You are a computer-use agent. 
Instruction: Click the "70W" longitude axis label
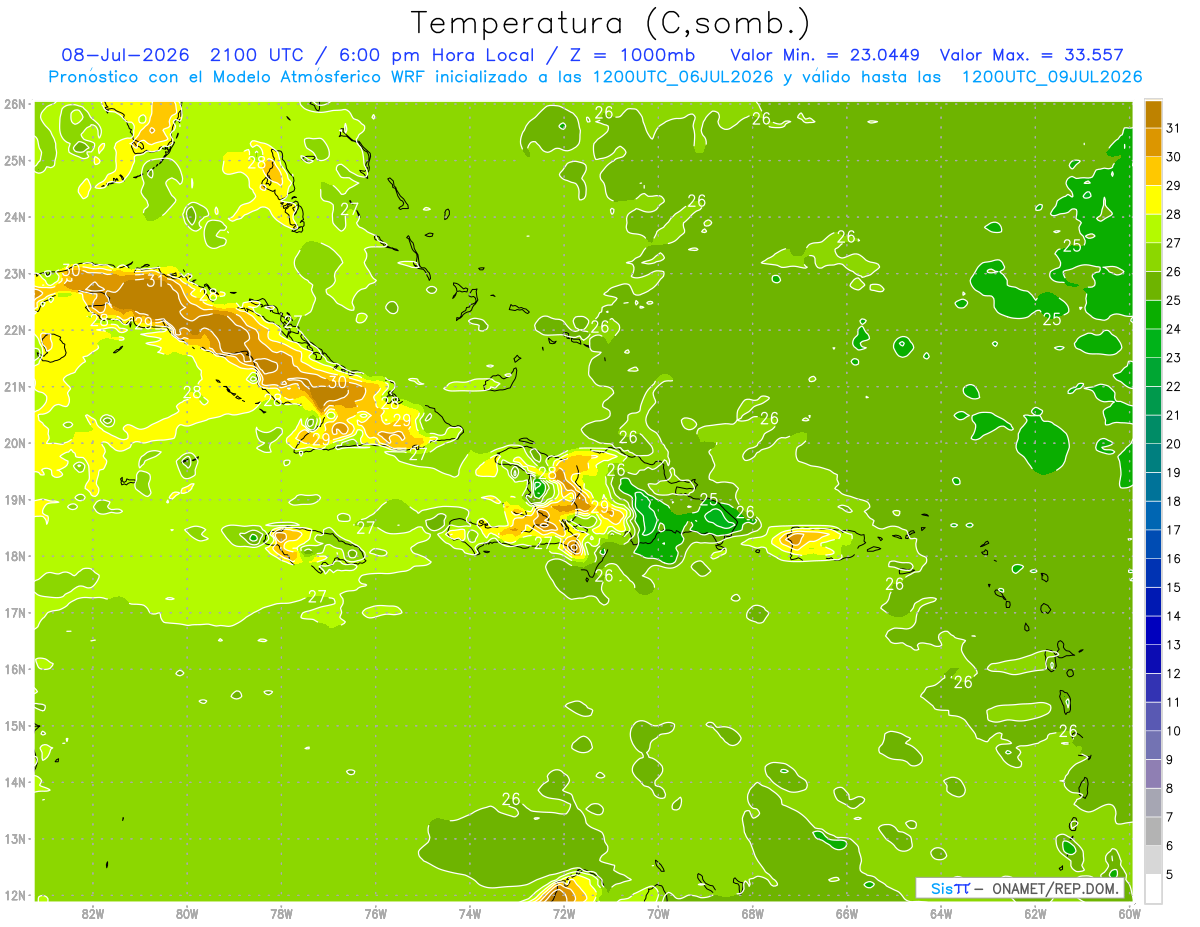(658, 913)
